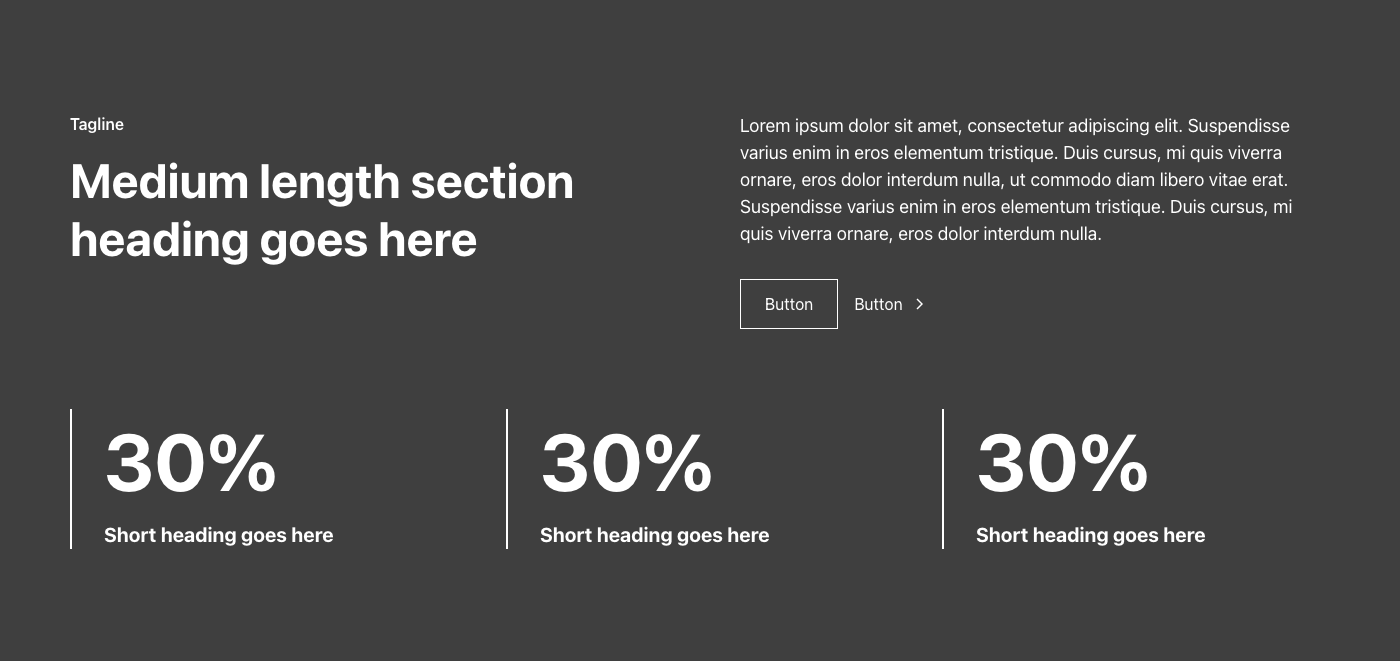This screenshot has height=661, width=1400.
Task: Click the border of the outlined Button
Action: tap(788, 281)
